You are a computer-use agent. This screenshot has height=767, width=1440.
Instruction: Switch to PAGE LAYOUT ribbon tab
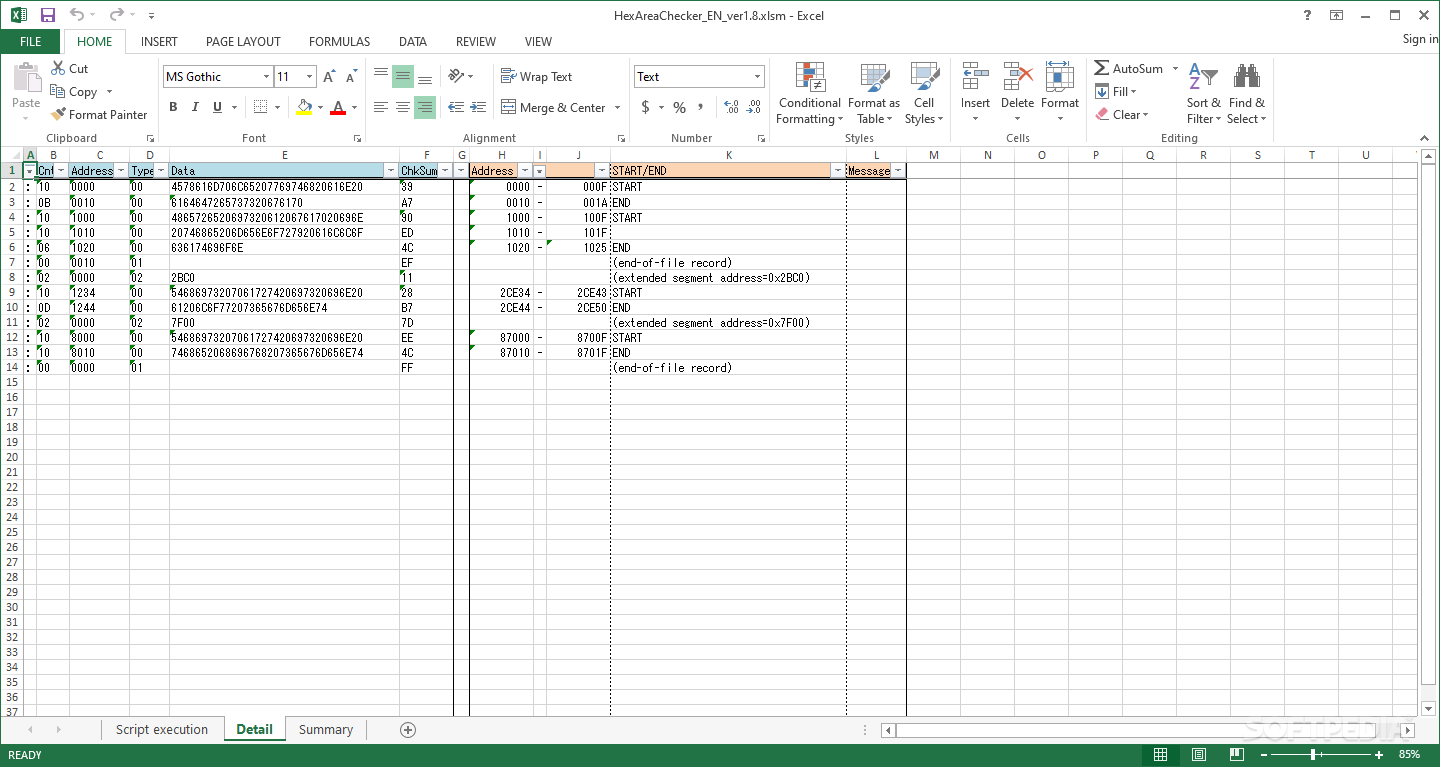(x=243, y=42)
